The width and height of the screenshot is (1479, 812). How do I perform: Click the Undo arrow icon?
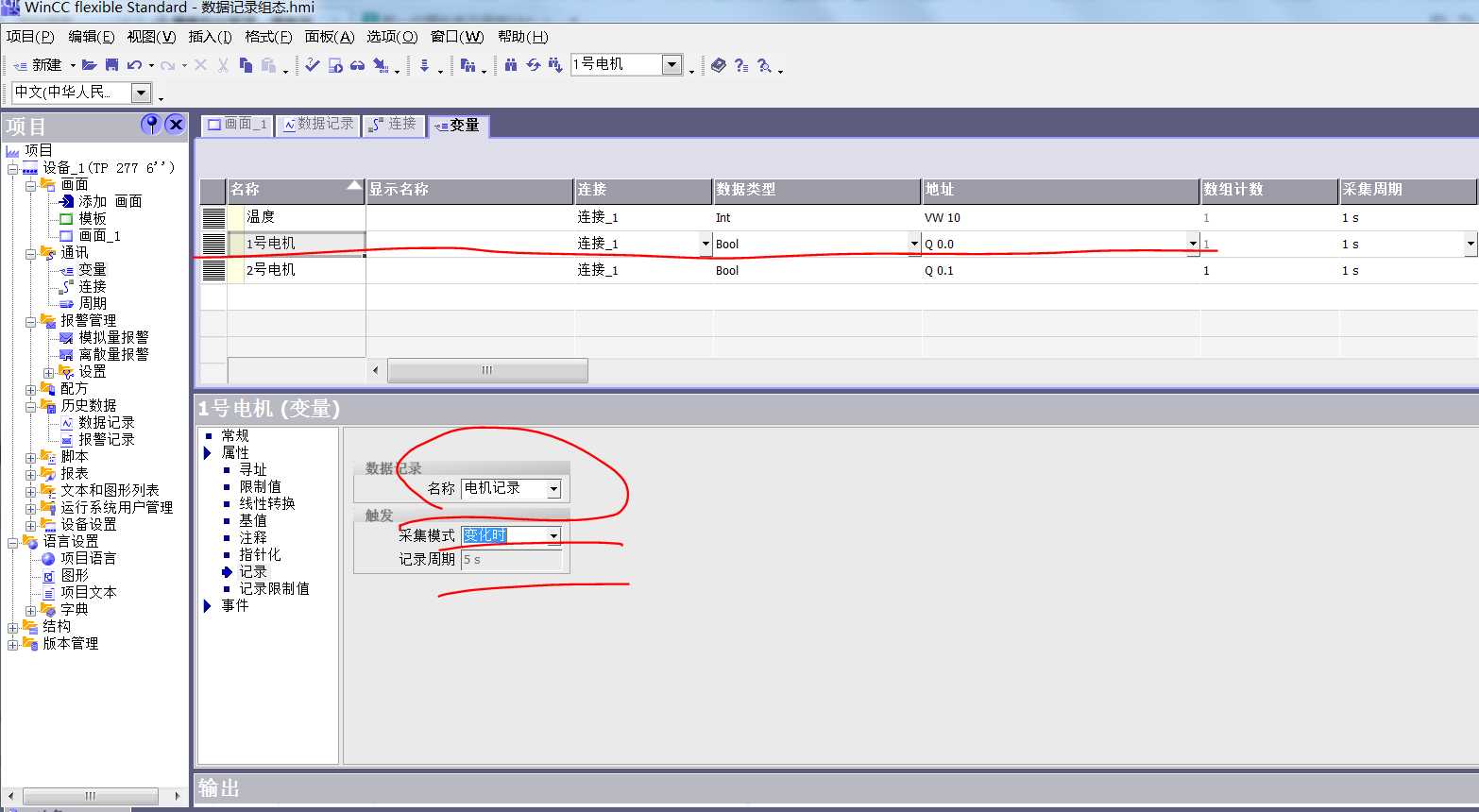(134, 65)
